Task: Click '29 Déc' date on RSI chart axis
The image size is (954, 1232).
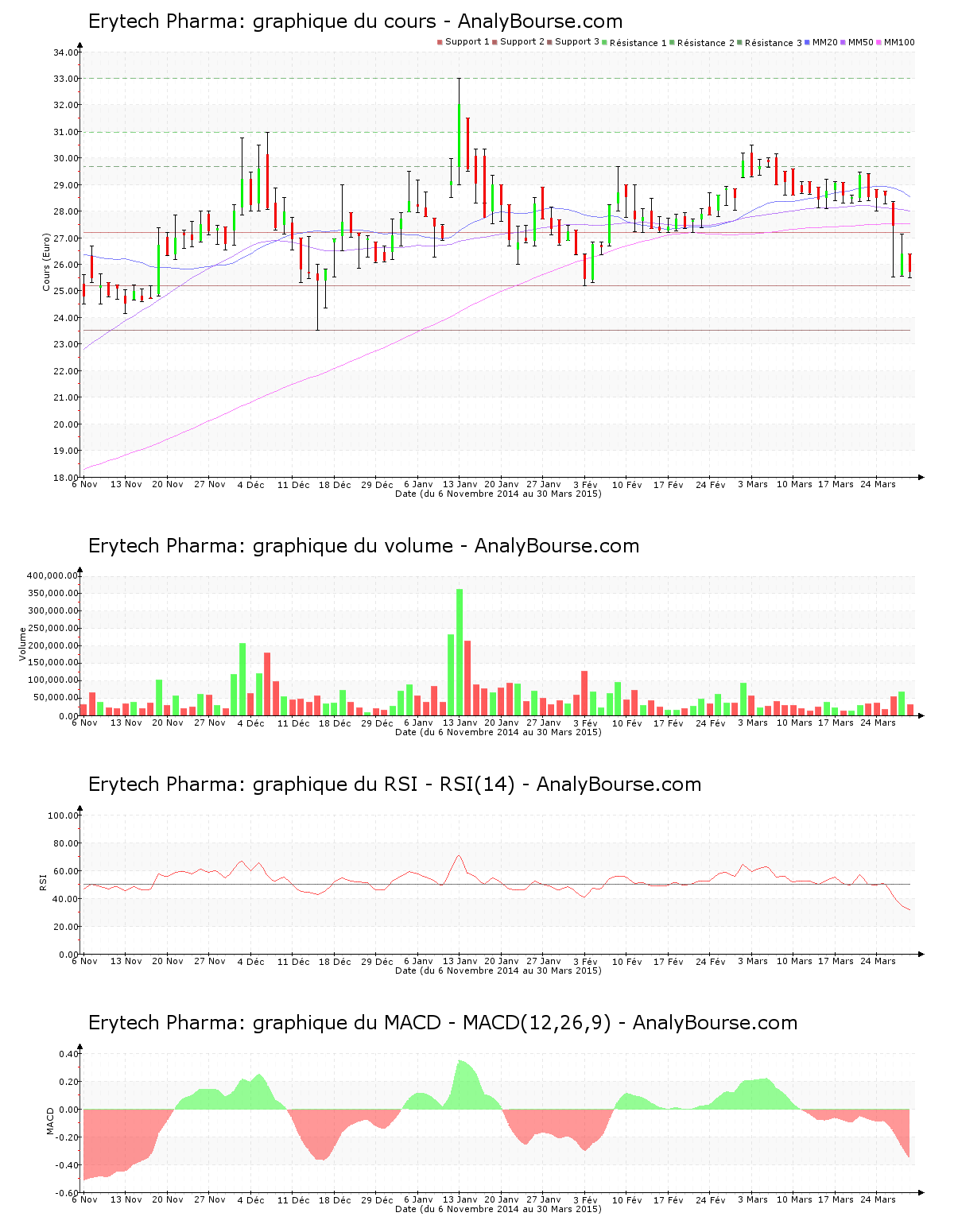Action: point(377,961)
